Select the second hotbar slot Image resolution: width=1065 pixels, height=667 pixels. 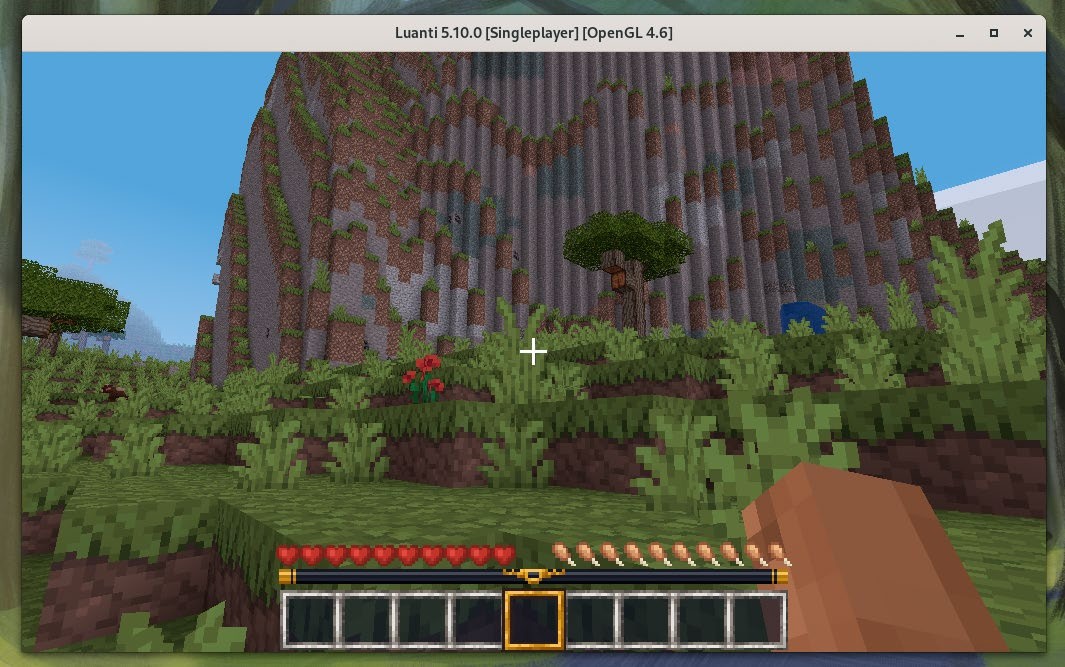[x=366, y=620]
